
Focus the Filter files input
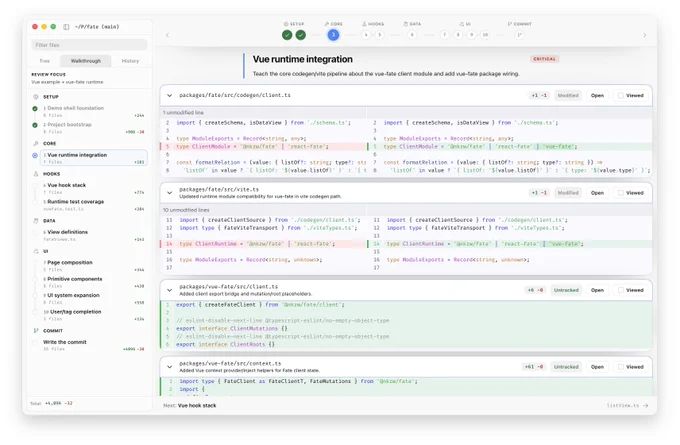pyautogui.click(x=89, y=45)
